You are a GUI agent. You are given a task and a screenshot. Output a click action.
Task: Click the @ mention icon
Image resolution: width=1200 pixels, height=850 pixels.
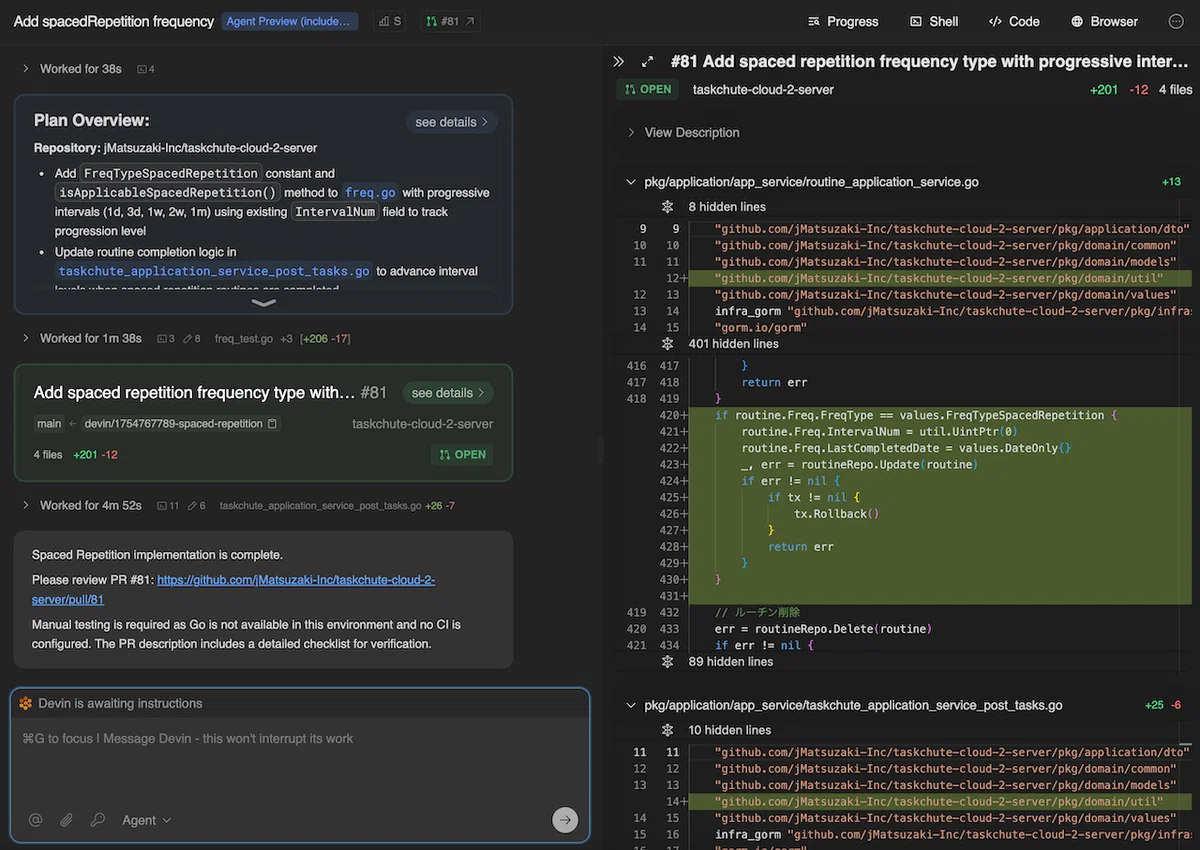(x=36, y=820)
